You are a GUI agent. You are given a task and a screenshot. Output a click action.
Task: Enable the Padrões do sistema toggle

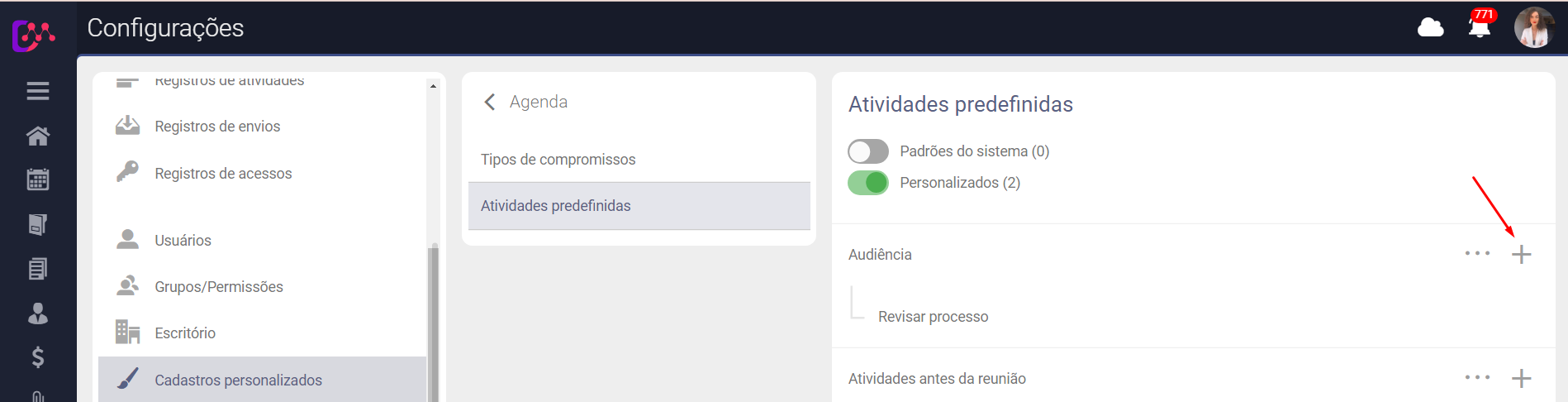(868, 151)
